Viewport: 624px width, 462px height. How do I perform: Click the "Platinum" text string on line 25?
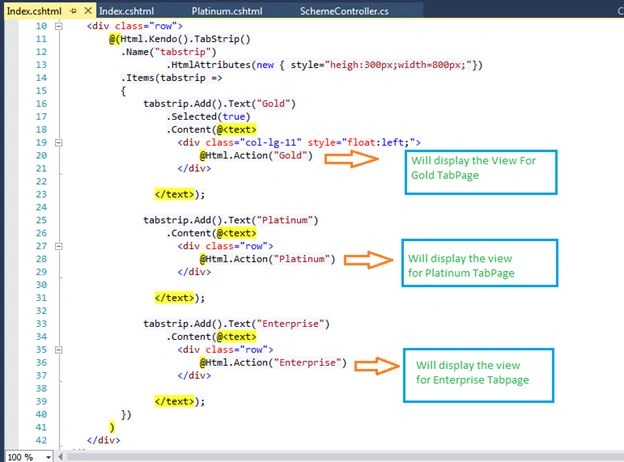coord(285,220)
